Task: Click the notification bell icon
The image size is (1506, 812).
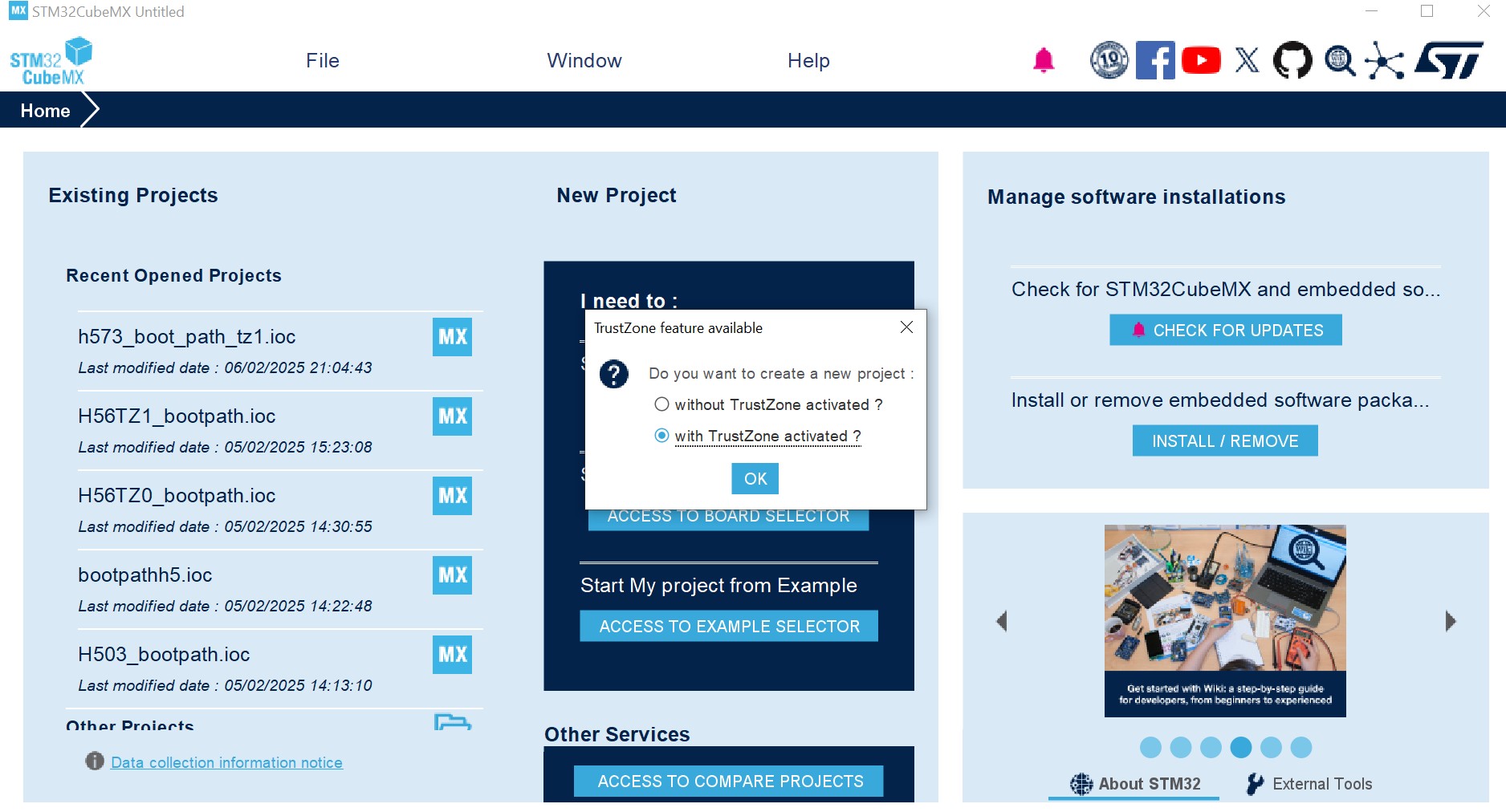Action: tap(1044, 60)
